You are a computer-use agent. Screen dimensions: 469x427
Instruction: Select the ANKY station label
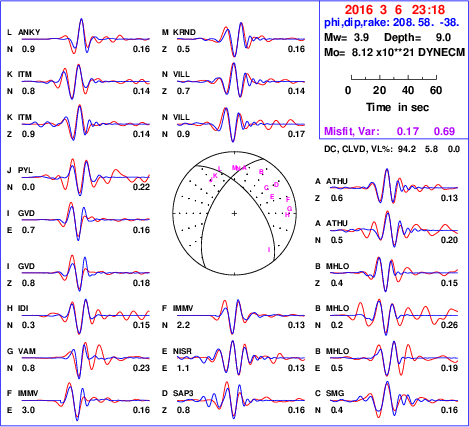coord(29,32)
